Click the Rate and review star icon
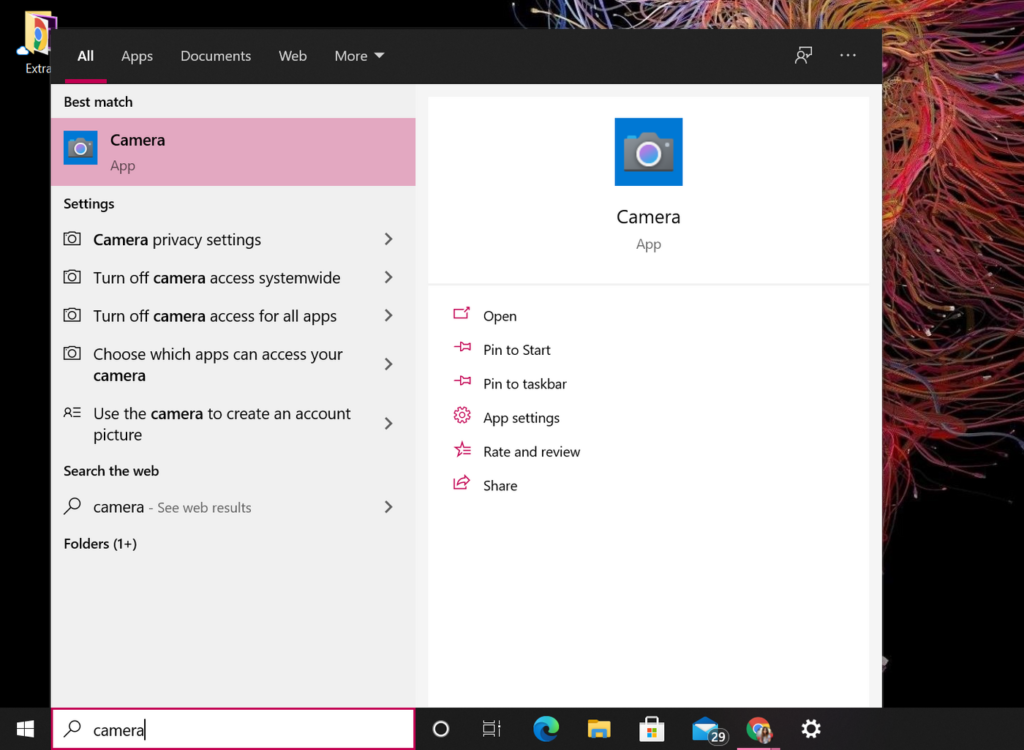This screenshot has width=1024, height=750. tap(461, 451)
